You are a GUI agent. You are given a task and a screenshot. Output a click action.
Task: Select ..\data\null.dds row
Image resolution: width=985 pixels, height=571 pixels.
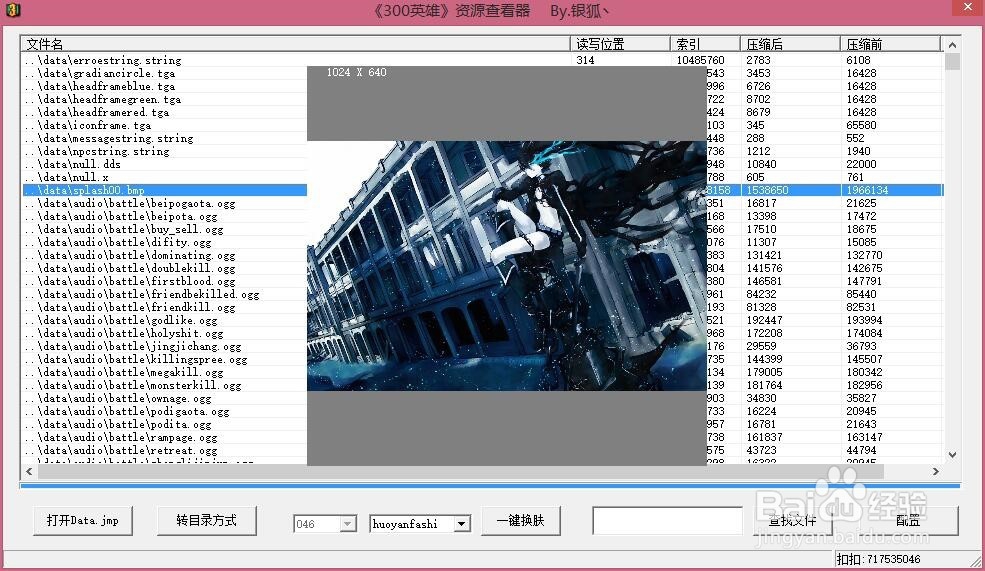point(165,164)
